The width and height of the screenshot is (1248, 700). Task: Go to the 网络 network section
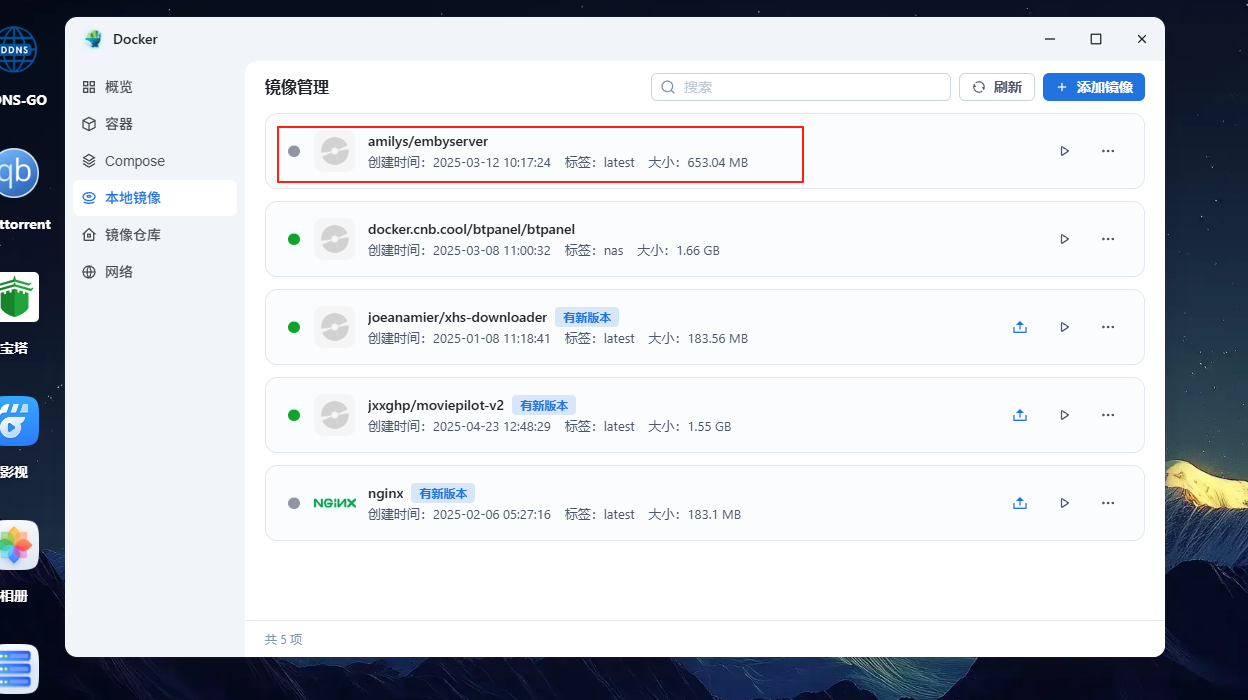(155, 272)
